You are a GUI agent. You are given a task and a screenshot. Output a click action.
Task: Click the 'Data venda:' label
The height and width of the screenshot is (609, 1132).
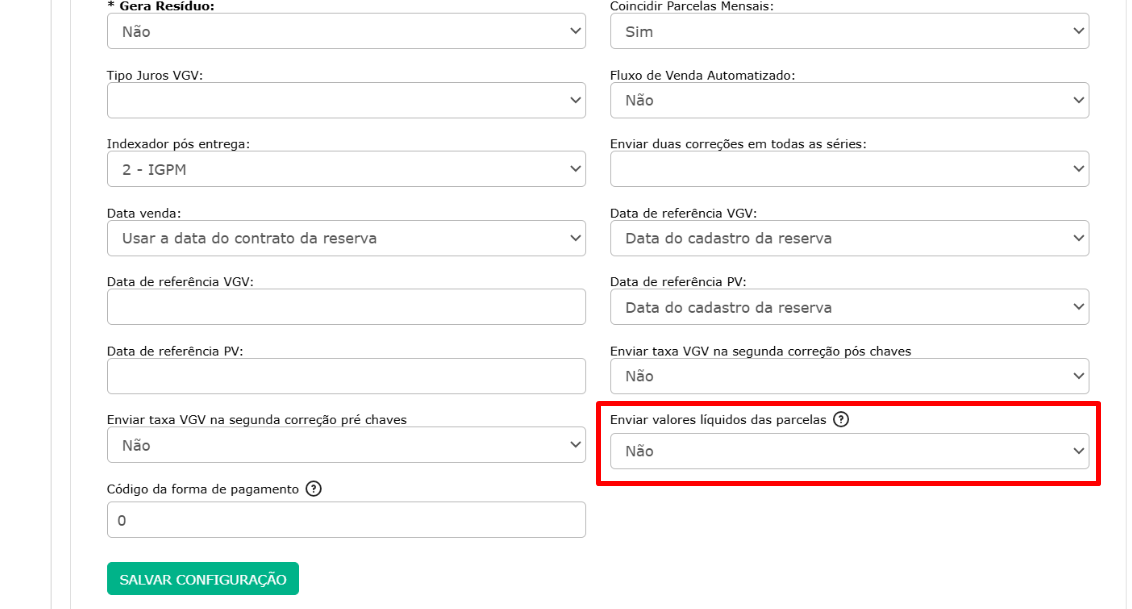click(144, 213)
